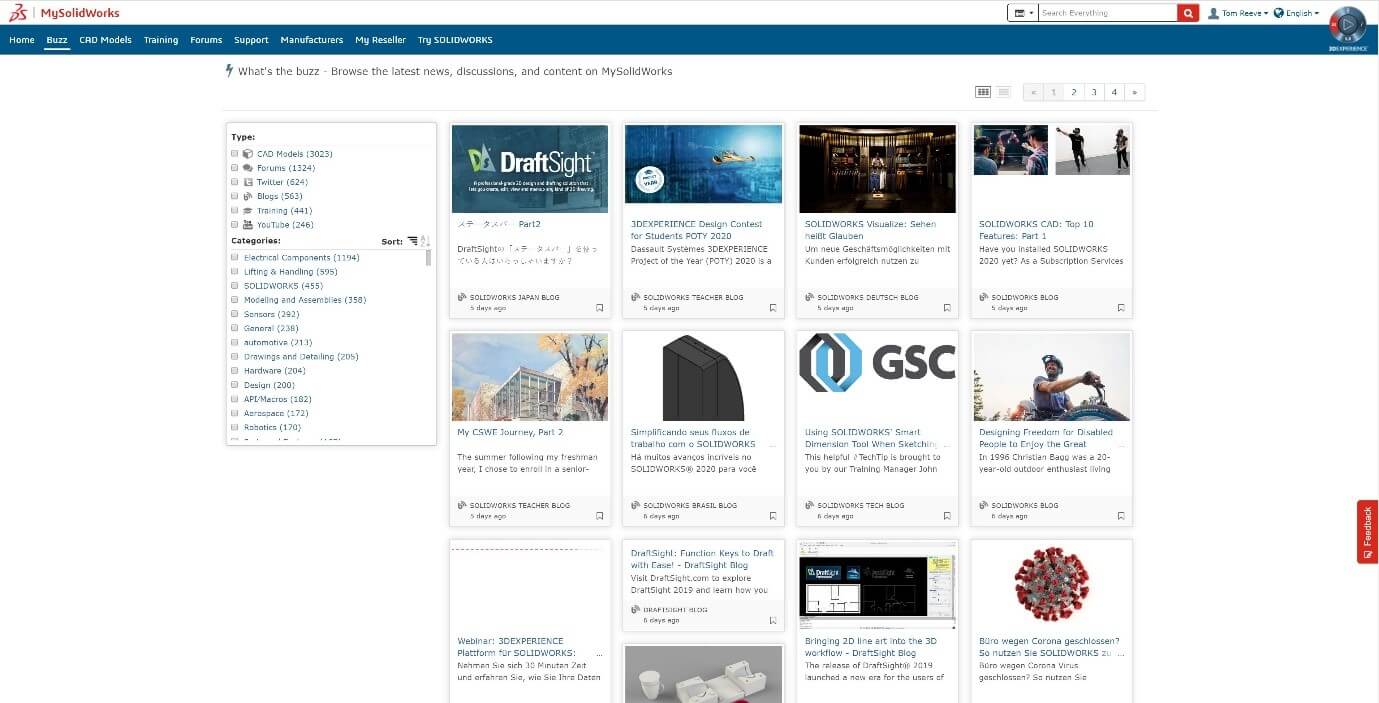Click the Training graduation cap icon
Viewport: 1379px width, 703px height.
(x=248, y=211)
